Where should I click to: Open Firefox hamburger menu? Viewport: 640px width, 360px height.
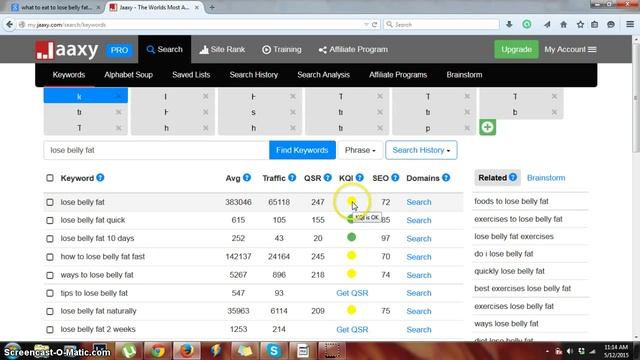click(630, 24)
